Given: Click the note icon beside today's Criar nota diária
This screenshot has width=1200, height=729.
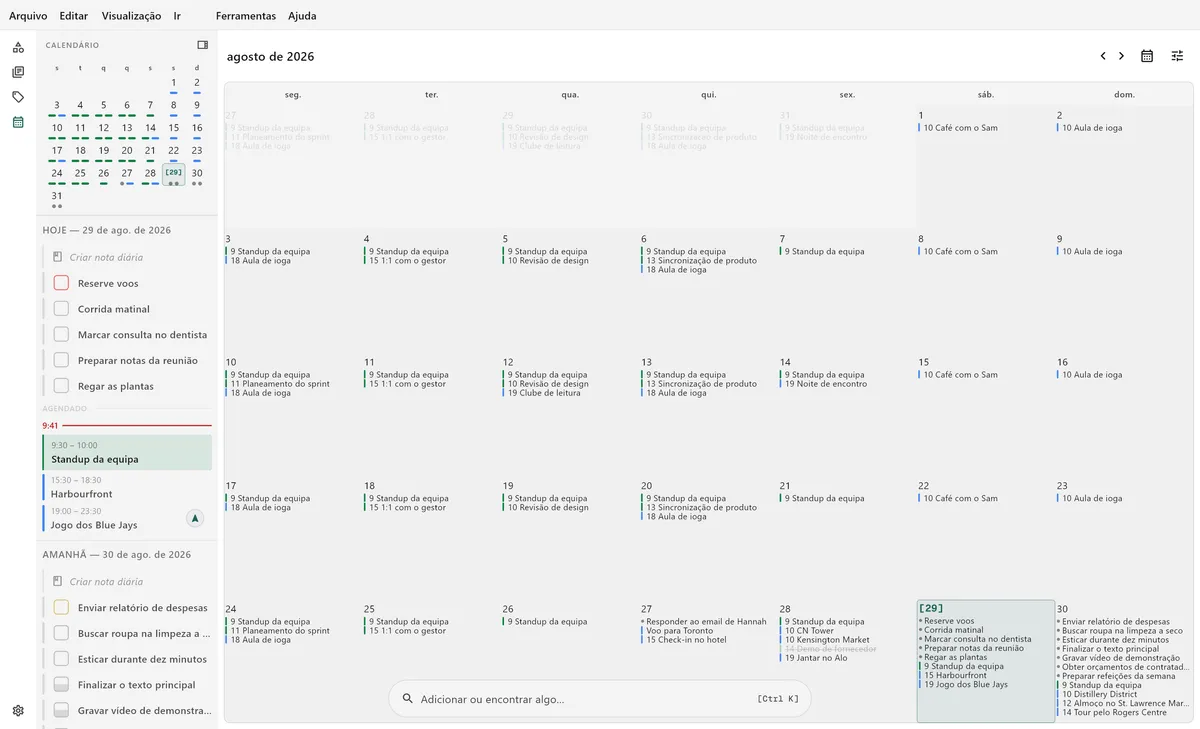Looking at the screenshot, I should (x=58, y=257).
